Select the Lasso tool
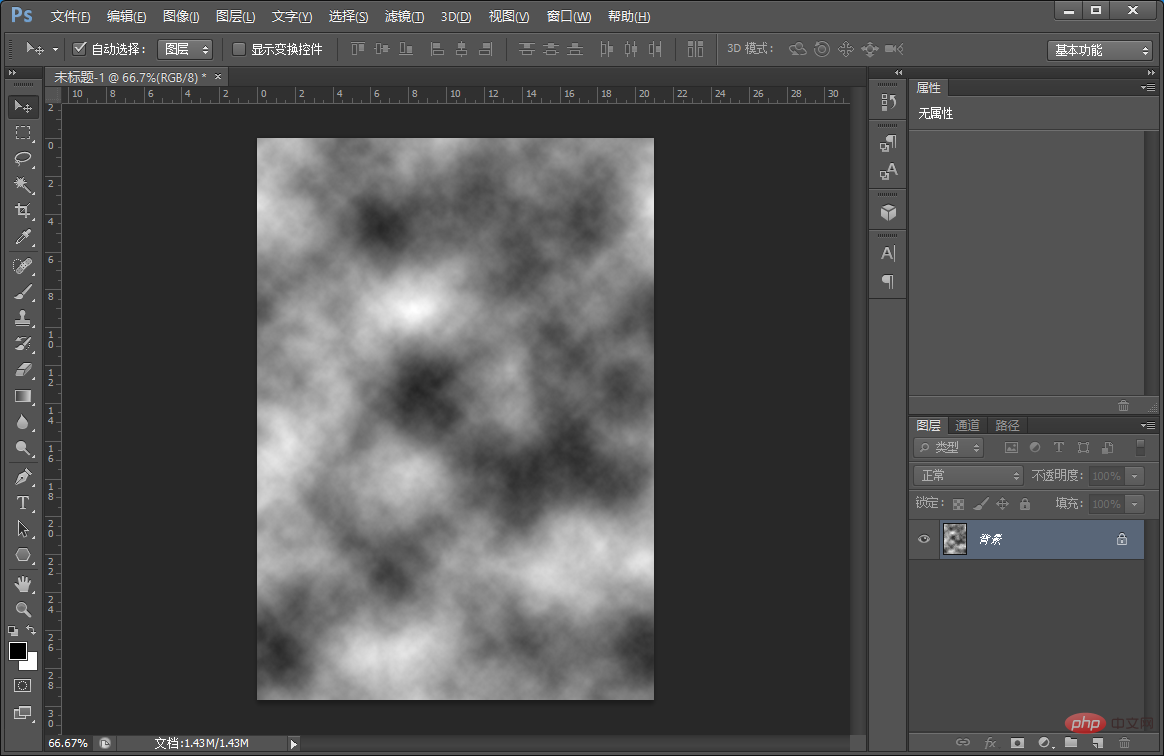 (23, 158)
